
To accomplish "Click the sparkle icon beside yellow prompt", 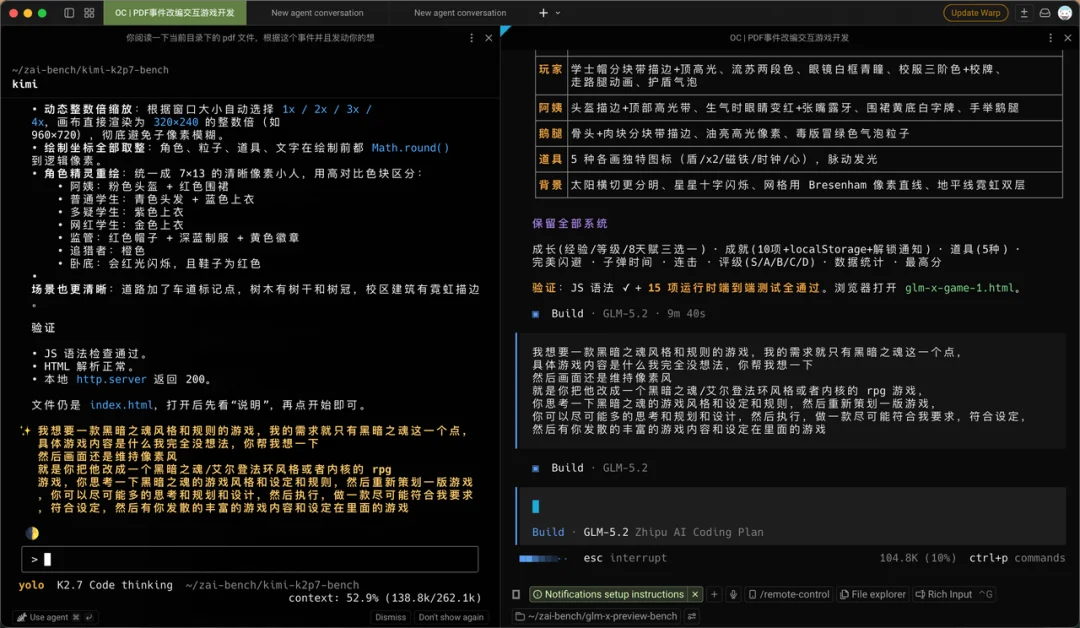I will click(25, 430).
